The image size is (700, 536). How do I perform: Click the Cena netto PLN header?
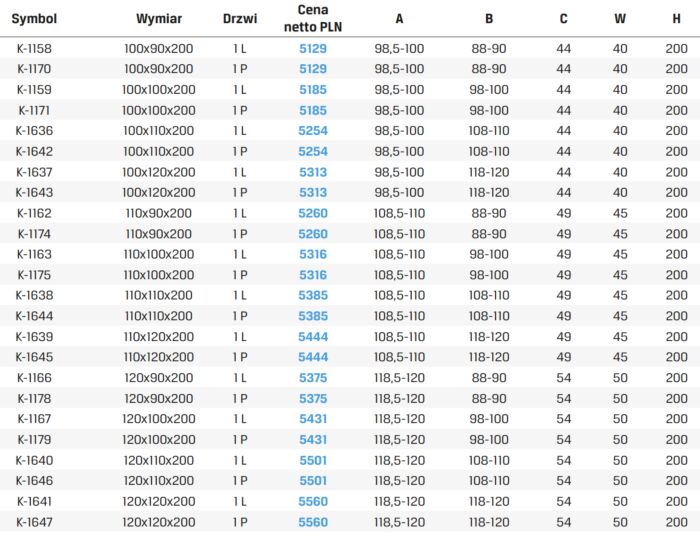point(313,18)
